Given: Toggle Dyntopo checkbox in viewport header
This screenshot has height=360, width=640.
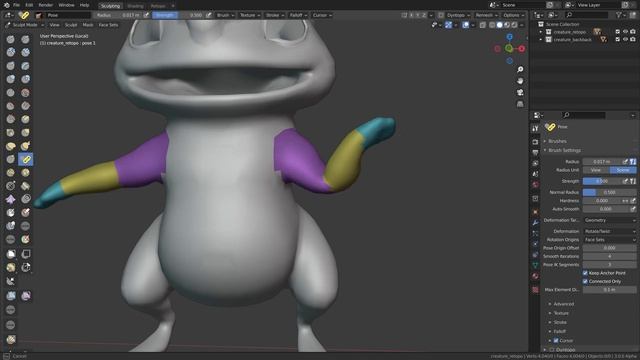Looking at the screenshot, I should (441, 15).
